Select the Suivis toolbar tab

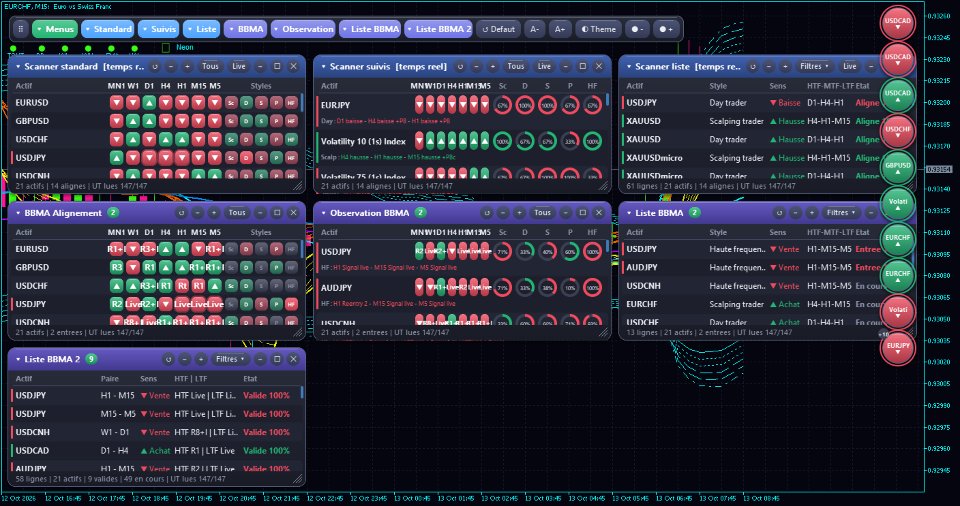coord(159,29)
